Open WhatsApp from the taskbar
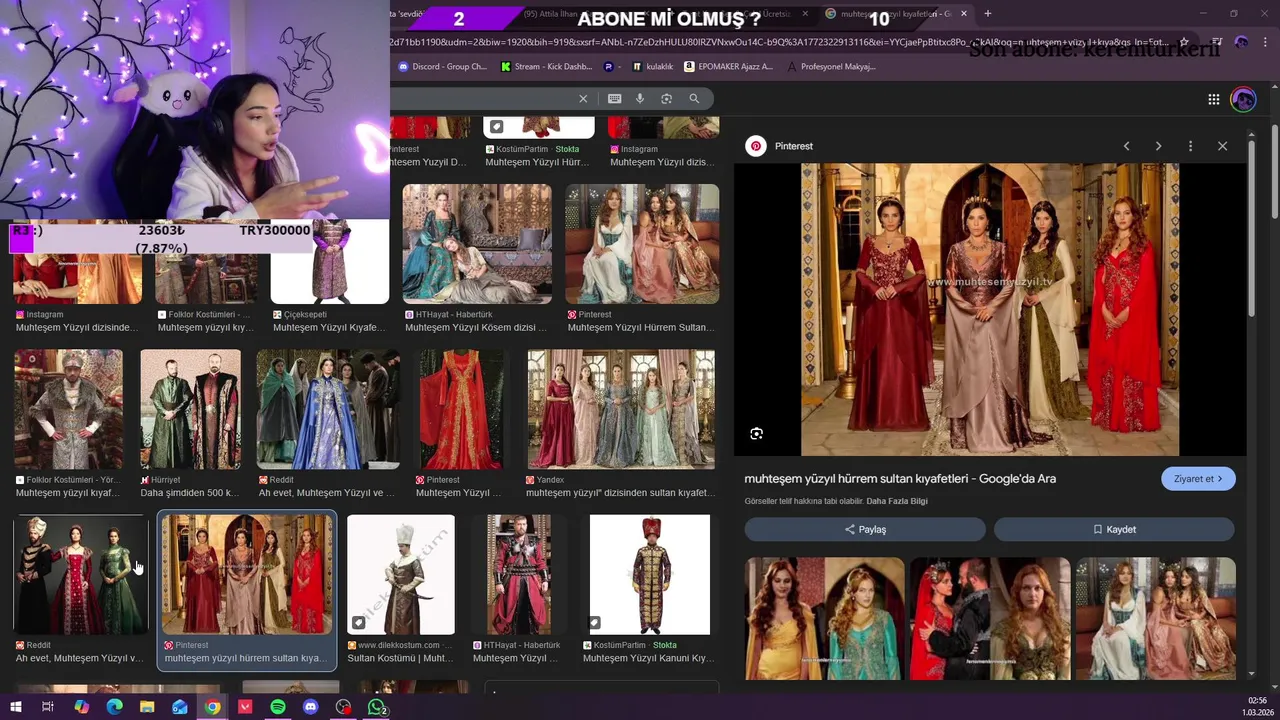Screen dimensions: 1280x720 click(377, 707)
